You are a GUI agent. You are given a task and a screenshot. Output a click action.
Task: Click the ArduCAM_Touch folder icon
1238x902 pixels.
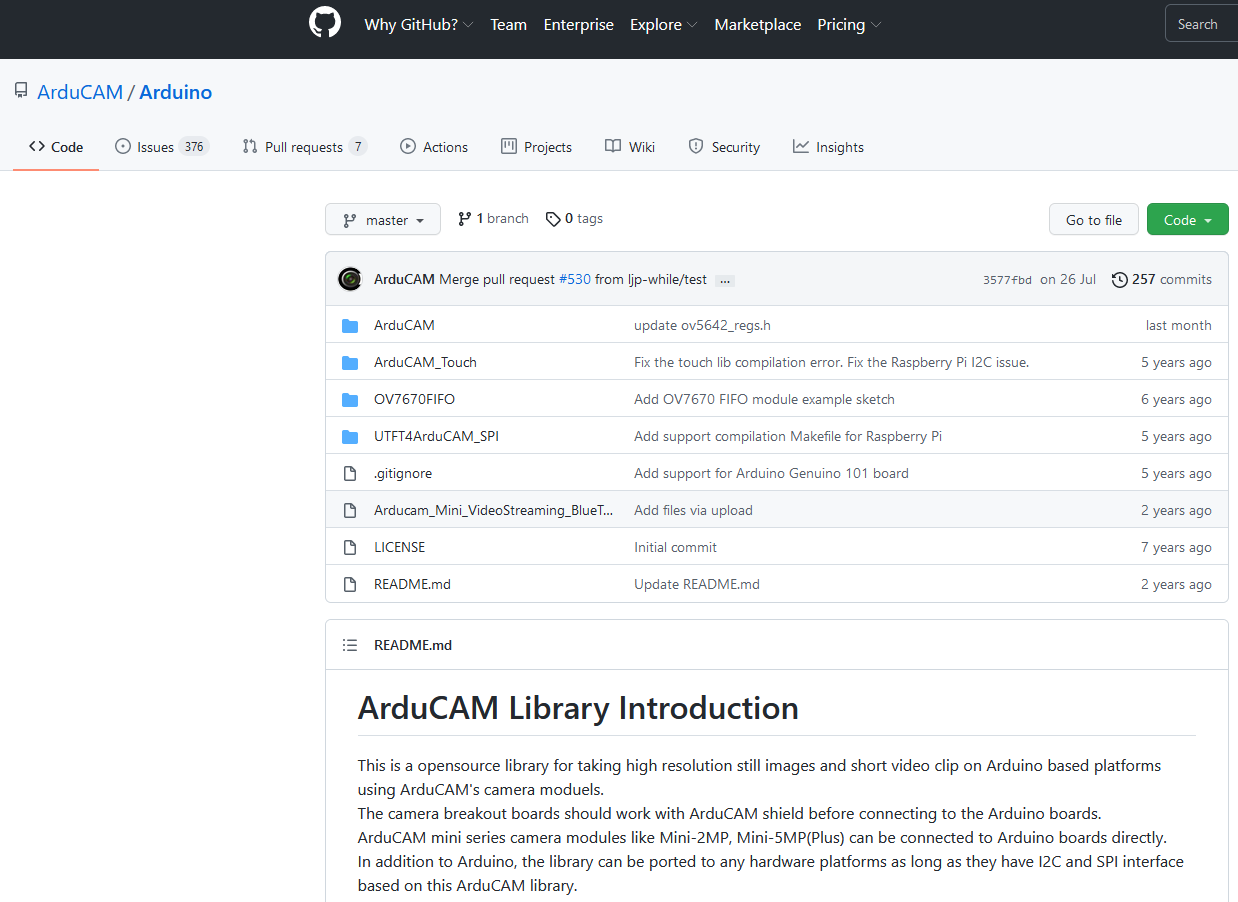(x=350, y=363)
